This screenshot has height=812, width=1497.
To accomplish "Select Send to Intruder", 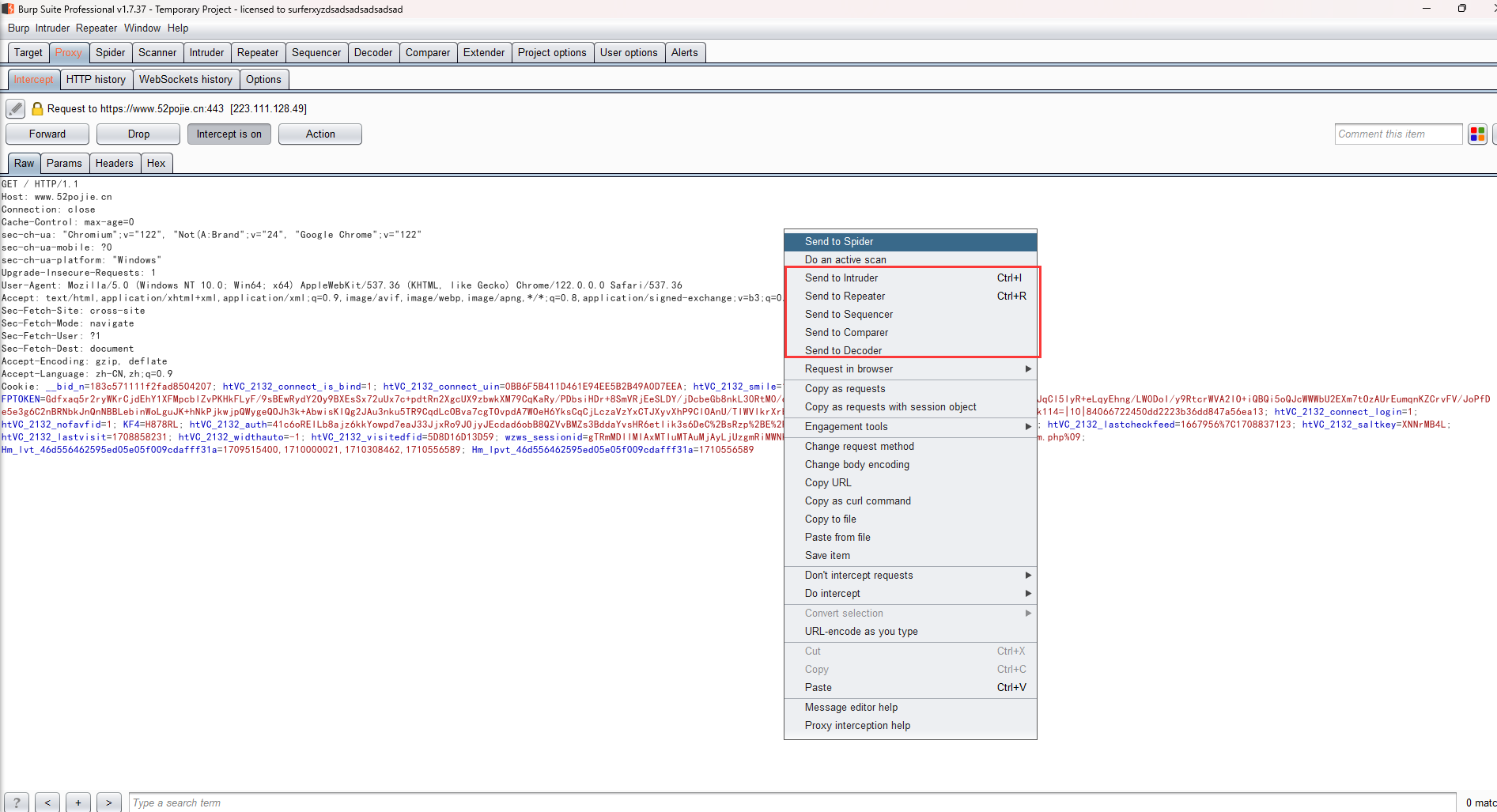I will (x=910, y=278).
